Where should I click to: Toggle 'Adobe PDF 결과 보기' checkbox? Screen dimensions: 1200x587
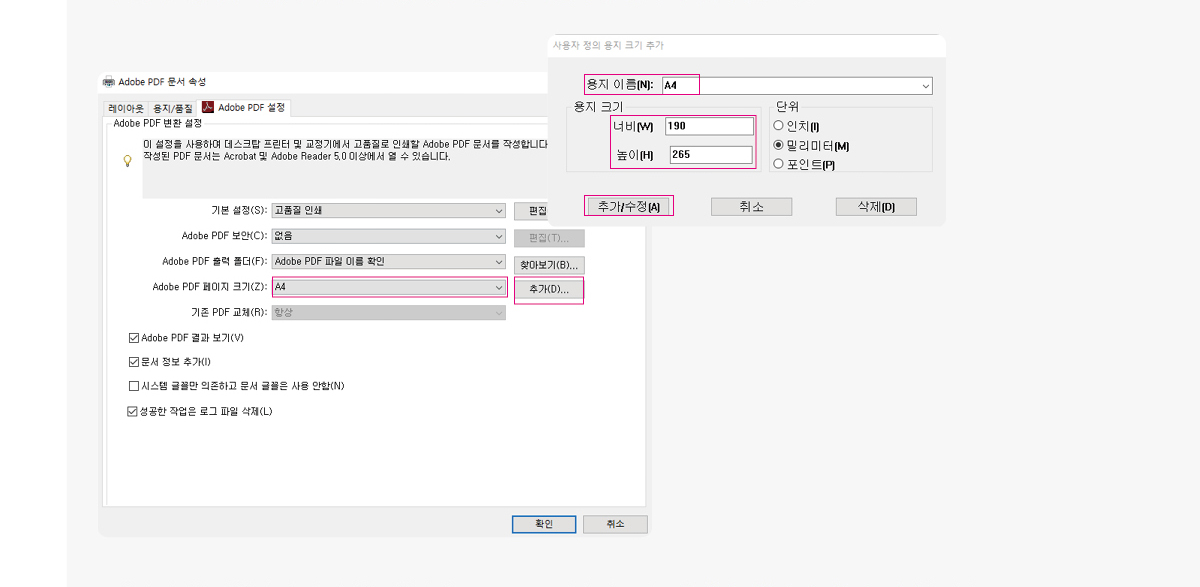pyautogui.click(x=134, y=338)
